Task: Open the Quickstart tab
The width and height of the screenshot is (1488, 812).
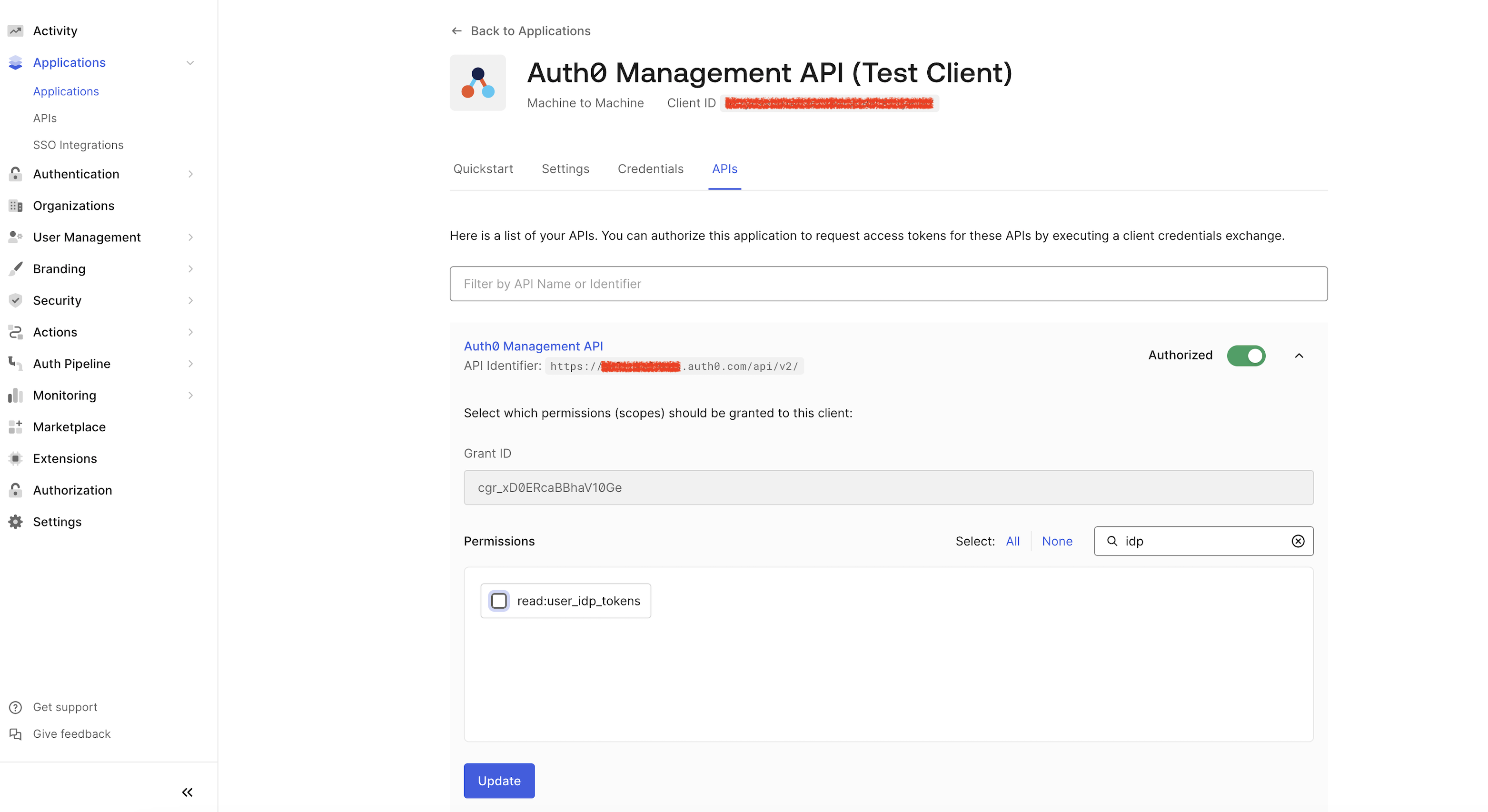Action: point(483,168)
